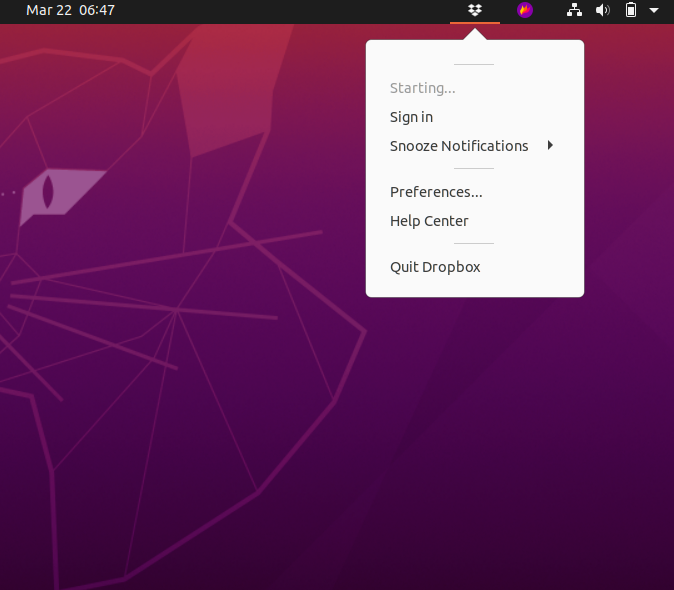Image resolution: width=674 pixels, height=590 pixels.
Task: Expand the system menu arrow
Action: [x=654, y=10]
